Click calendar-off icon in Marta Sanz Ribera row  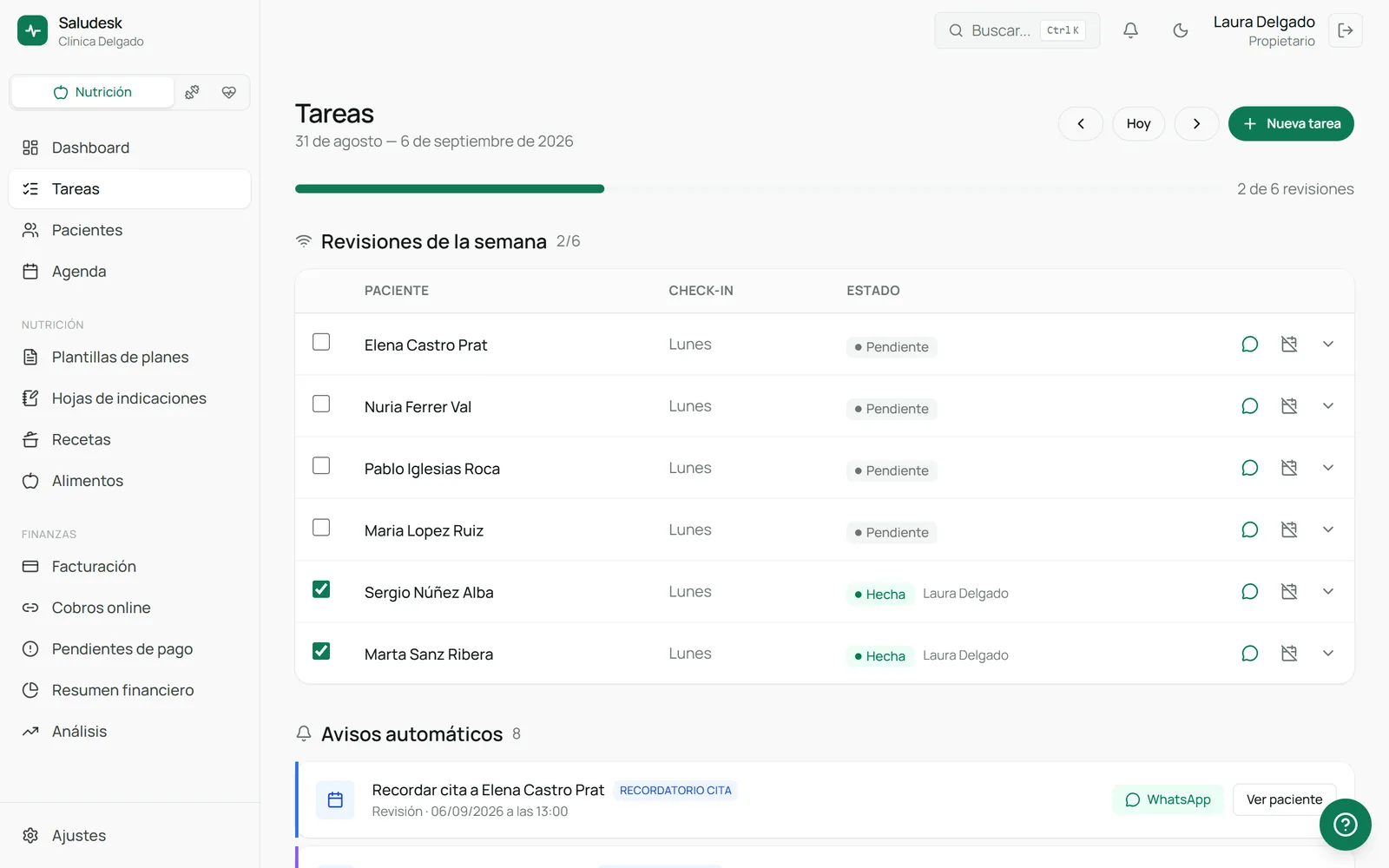(1289, 654)
